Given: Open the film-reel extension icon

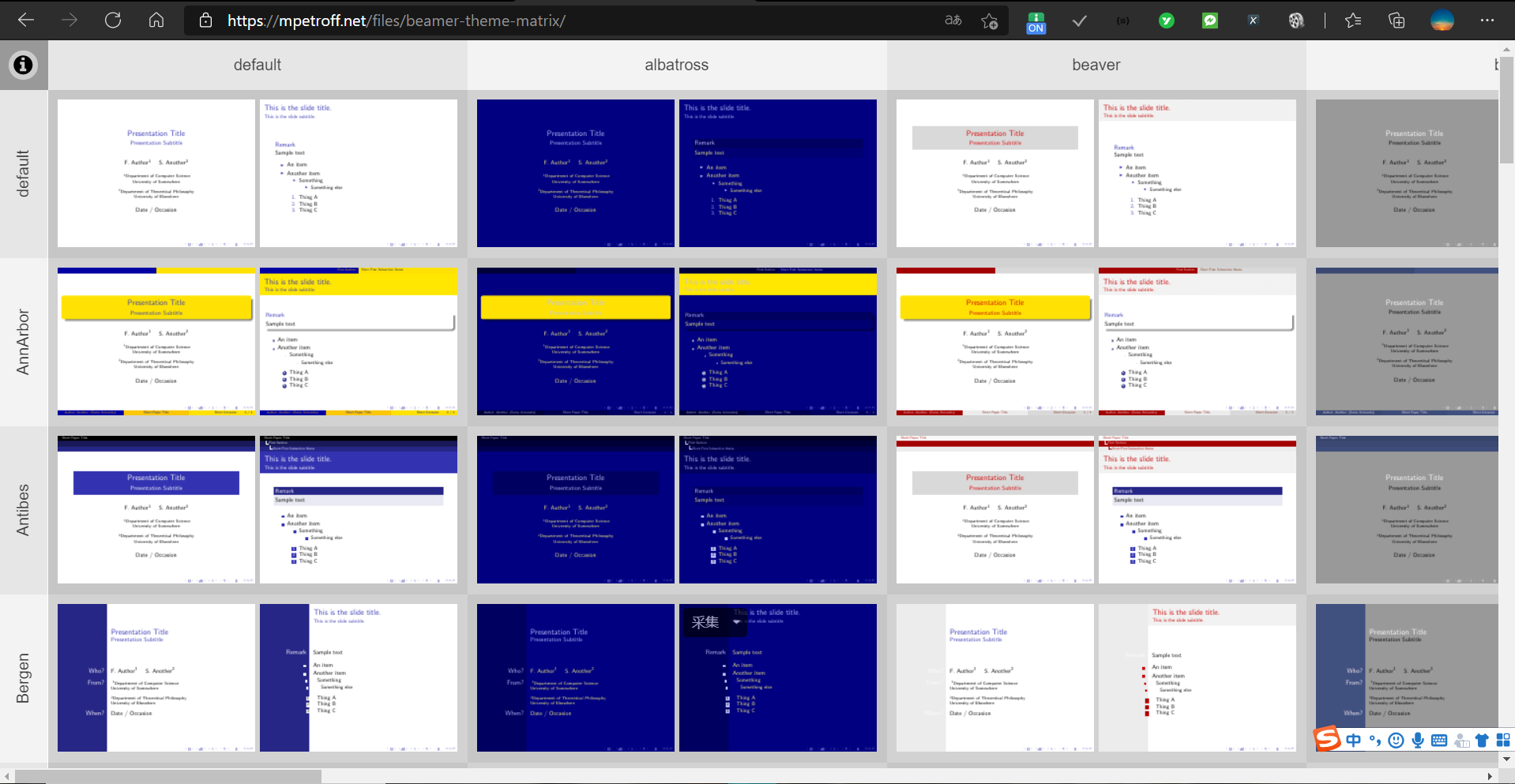Looking at the screenshot, I should tap(1296, 21).
